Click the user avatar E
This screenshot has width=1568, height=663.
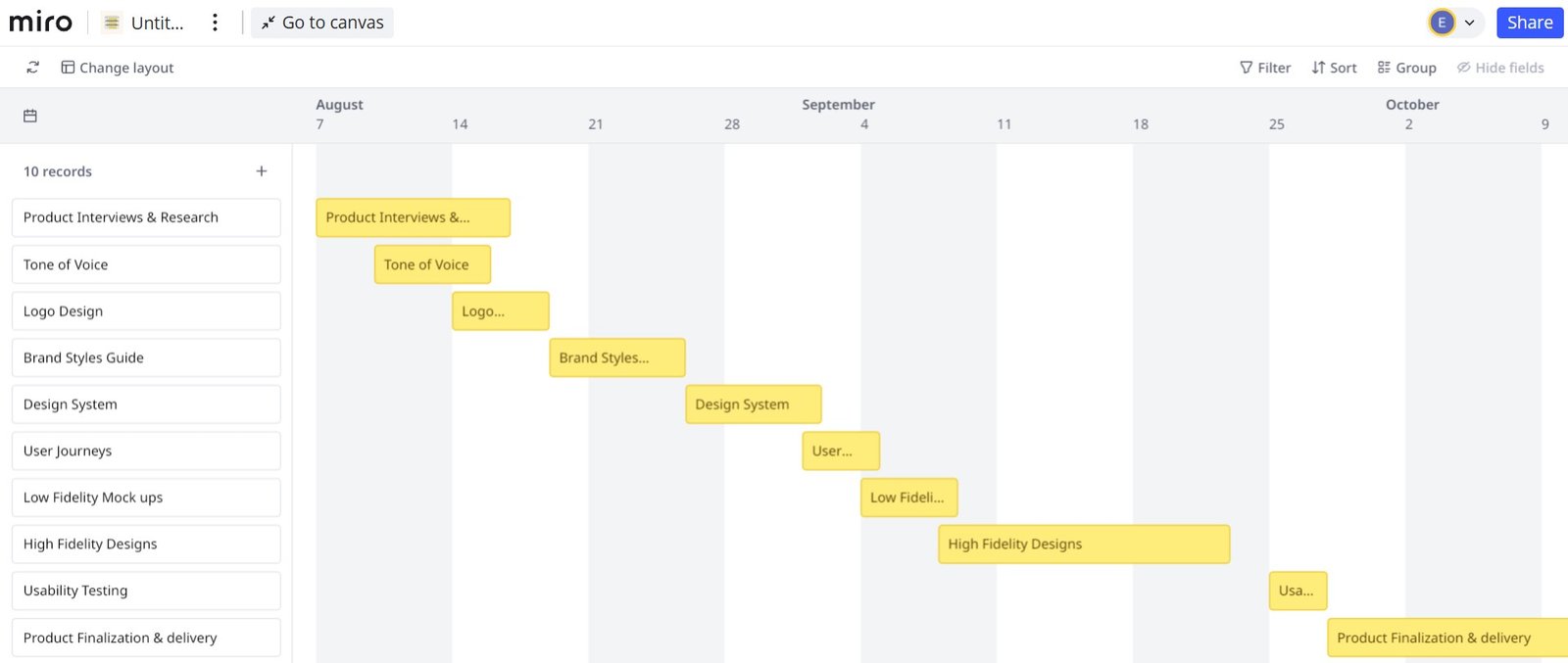(1442, 23)
